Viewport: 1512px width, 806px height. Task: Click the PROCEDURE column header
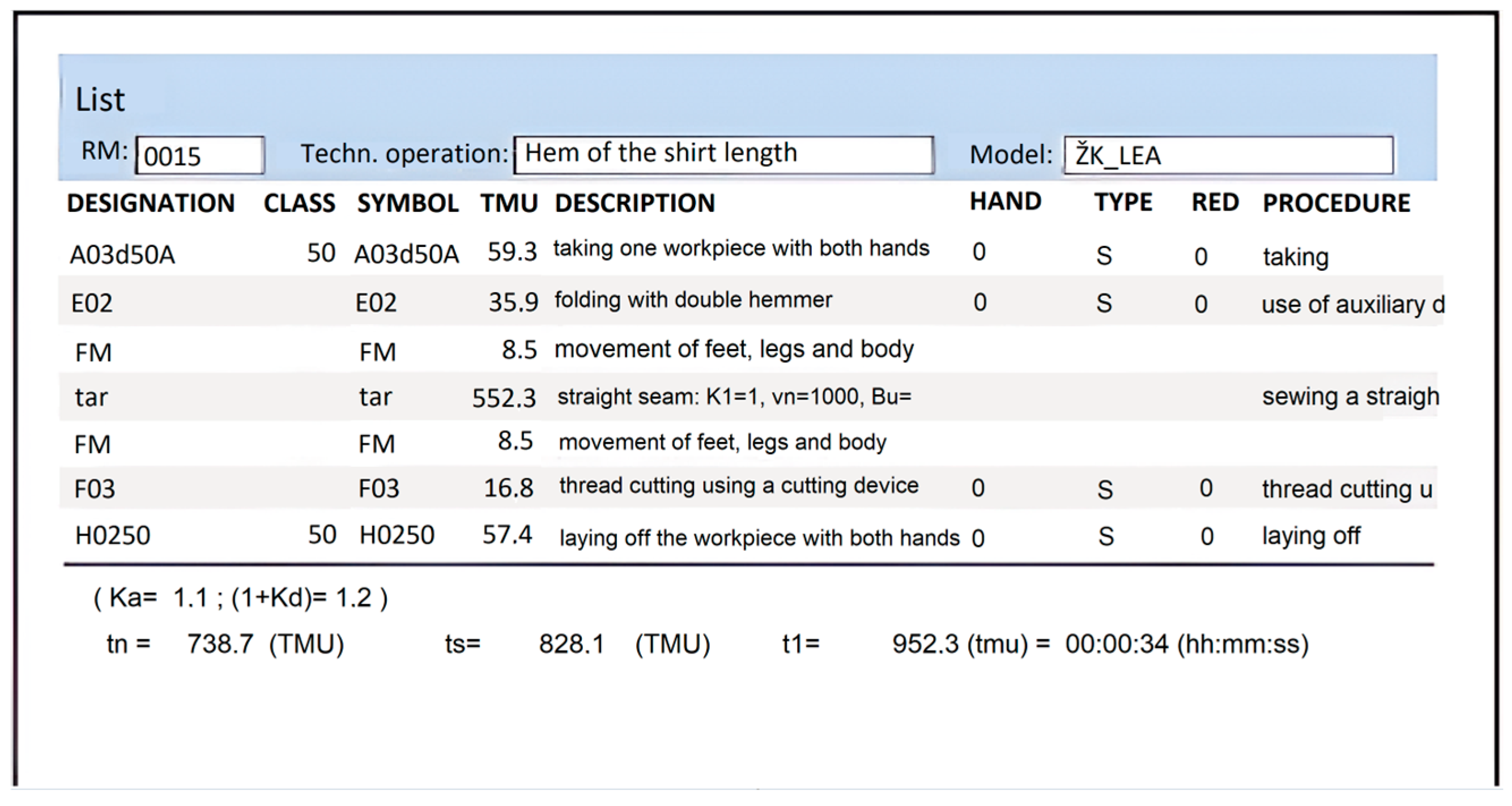pyautogui.click(x=1336, y=203)
